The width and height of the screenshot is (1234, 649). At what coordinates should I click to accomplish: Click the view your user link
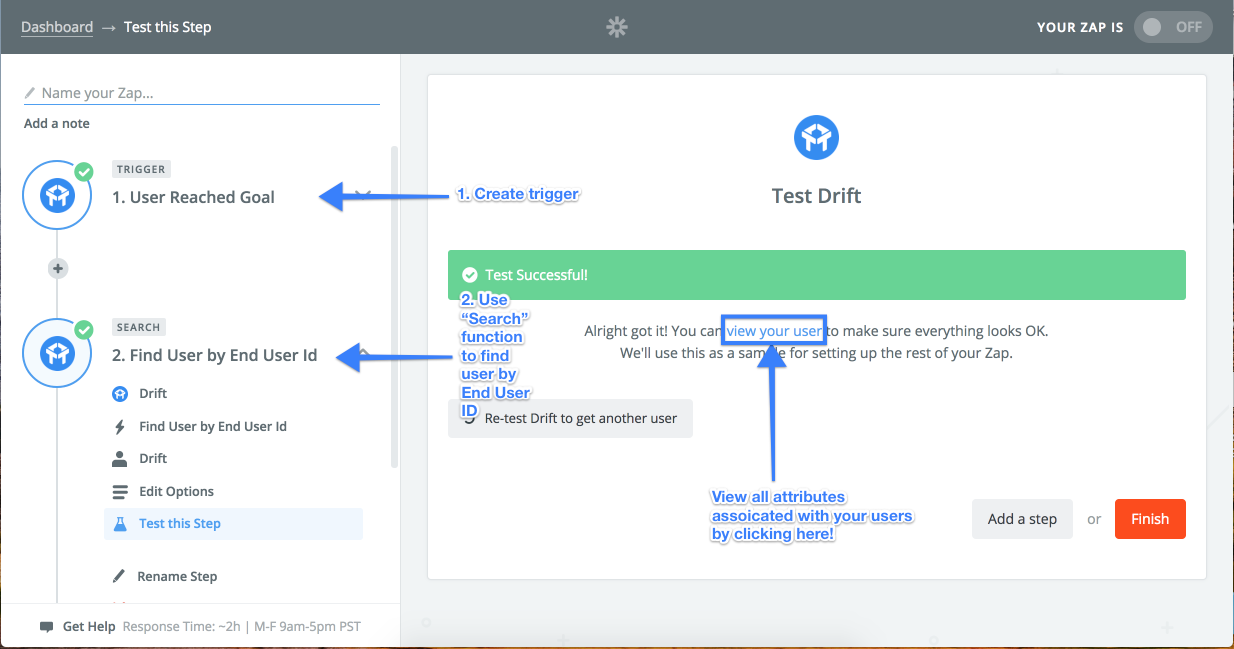coord(775,330)
